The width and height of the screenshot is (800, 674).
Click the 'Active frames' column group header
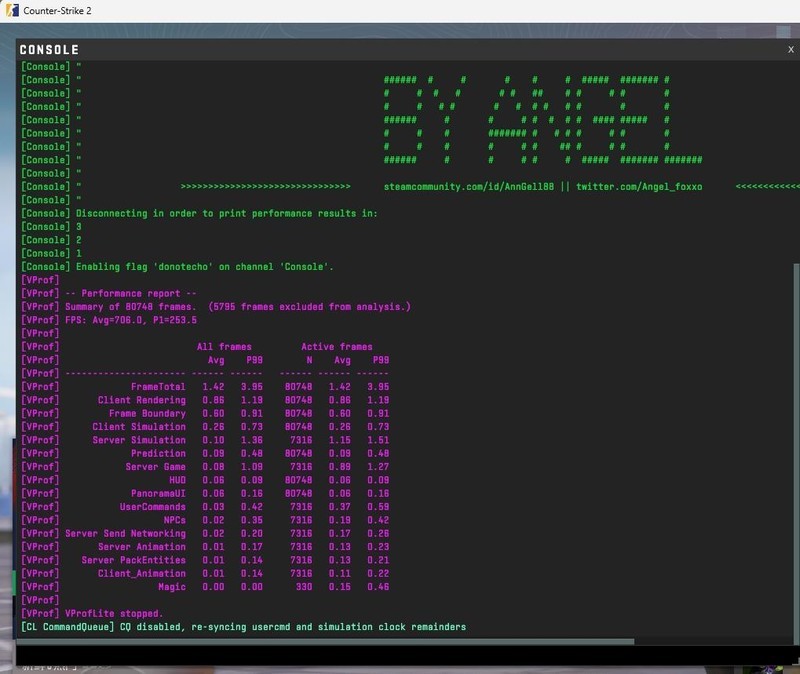tap(337, 347)
